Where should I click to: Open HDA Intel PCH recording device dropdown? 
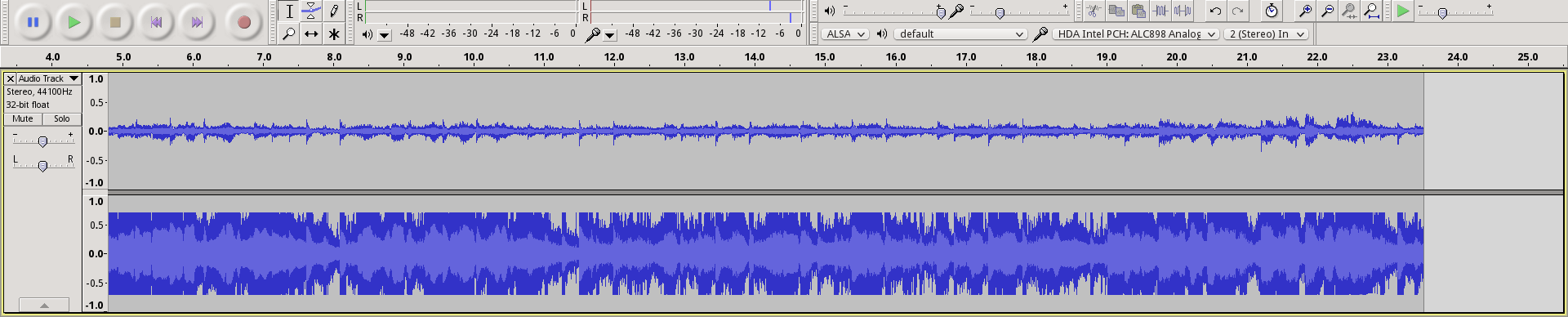click(x=1136, y=33)
